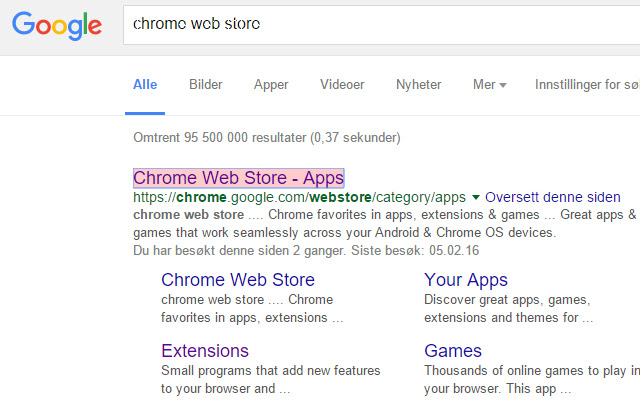Click snippet 'games that work seamlessly across your Android'
The width and height of the screenshot is (640, 400).
[x=276, y=233]
